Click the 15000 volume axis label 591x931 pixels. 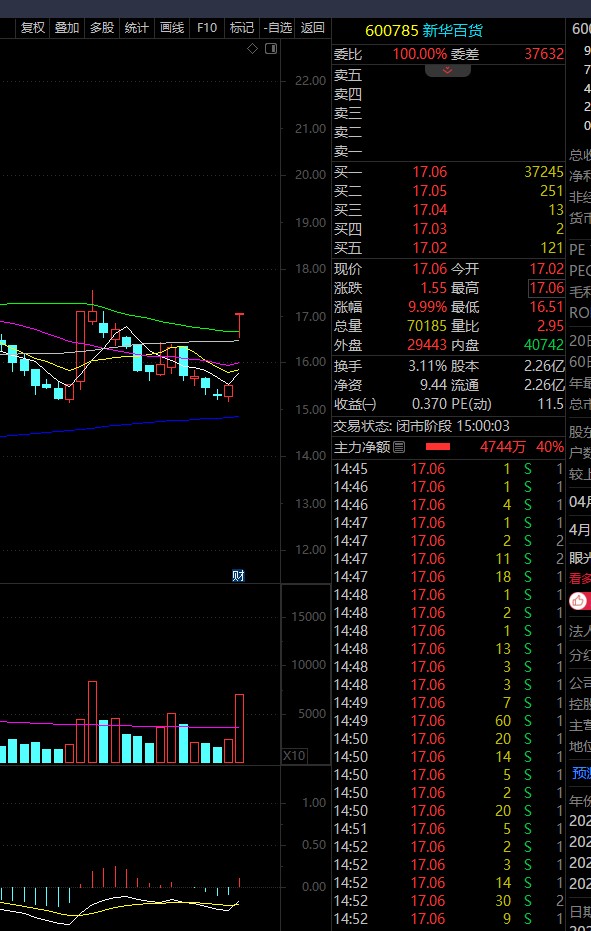pos(308,616)
